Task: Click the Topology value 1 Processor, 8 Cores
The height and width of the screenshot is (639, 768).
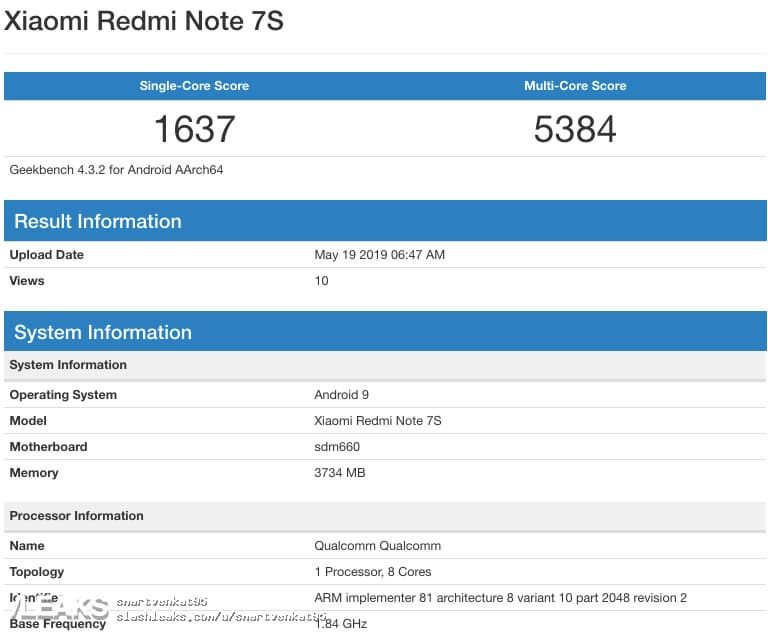Action: tap(373, 571)
